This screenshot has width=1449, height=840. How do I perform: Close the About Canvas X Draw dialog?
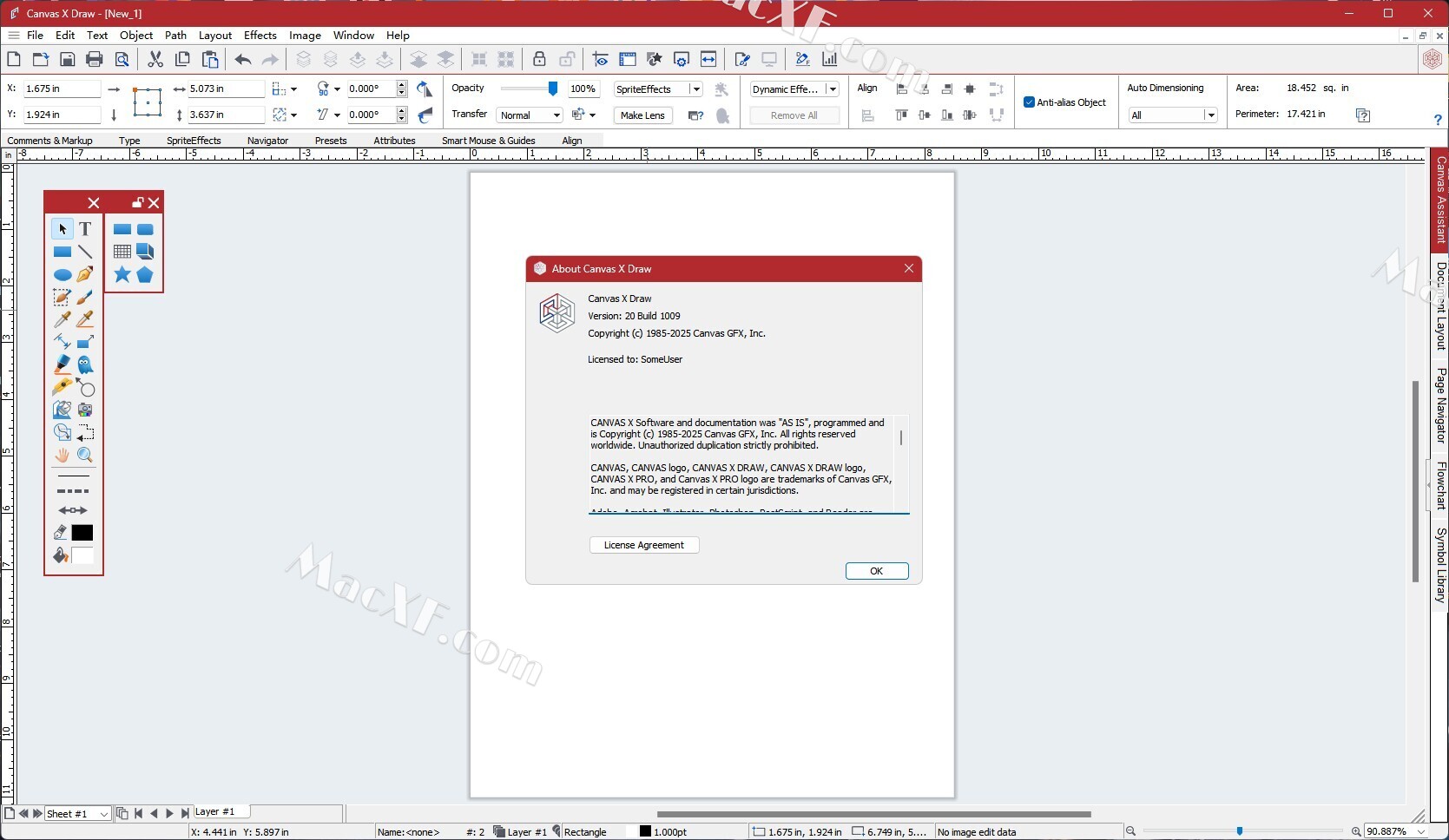[909, 268]
